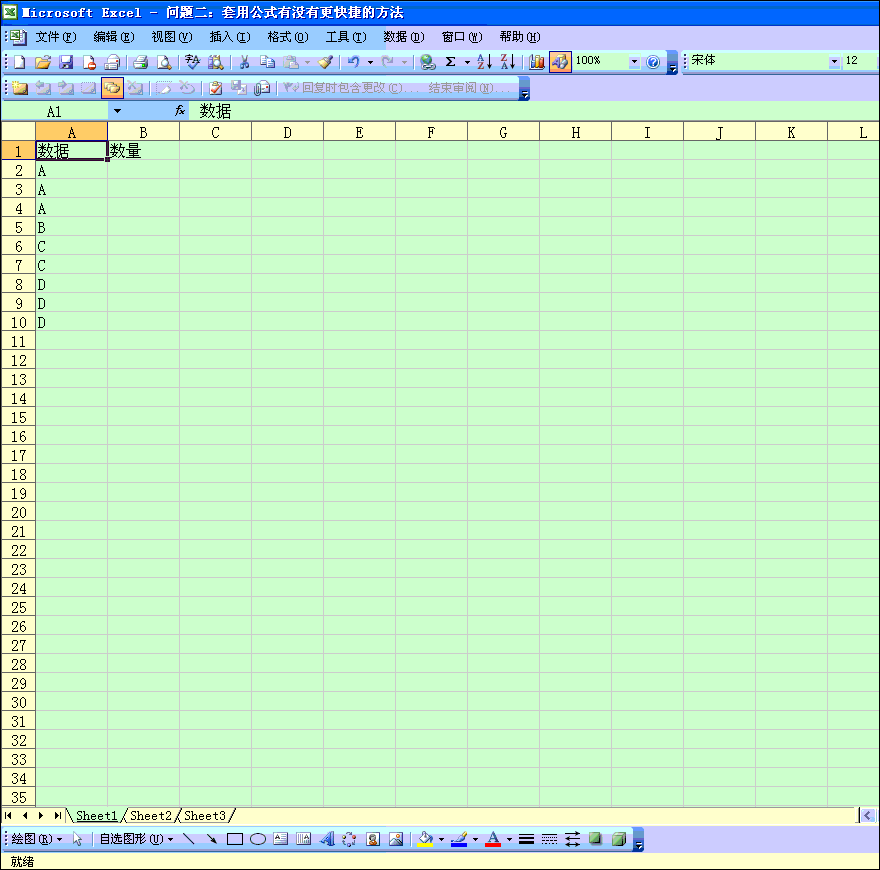Click the Format Painter brush icon
The image size is (880, 870).
point(325,62)
